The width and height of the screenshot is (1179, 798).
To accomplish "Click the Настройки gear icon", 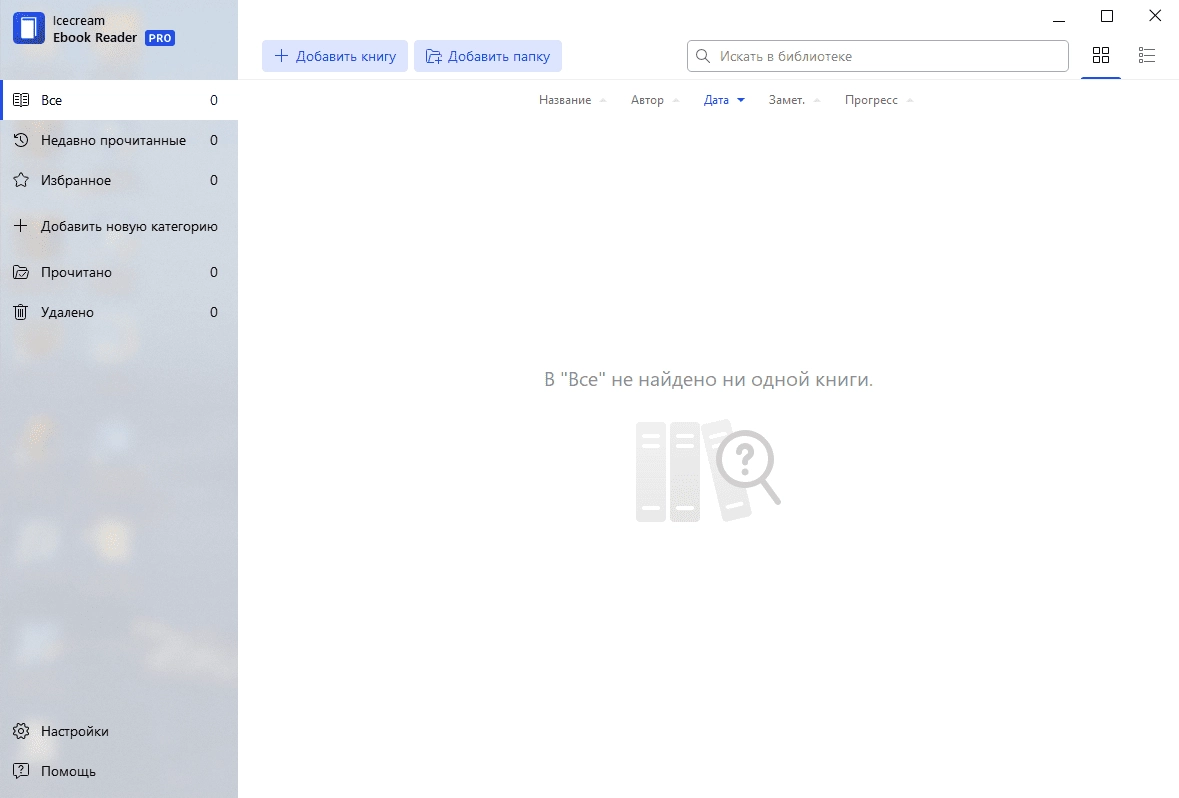I will tap(21, 731).
